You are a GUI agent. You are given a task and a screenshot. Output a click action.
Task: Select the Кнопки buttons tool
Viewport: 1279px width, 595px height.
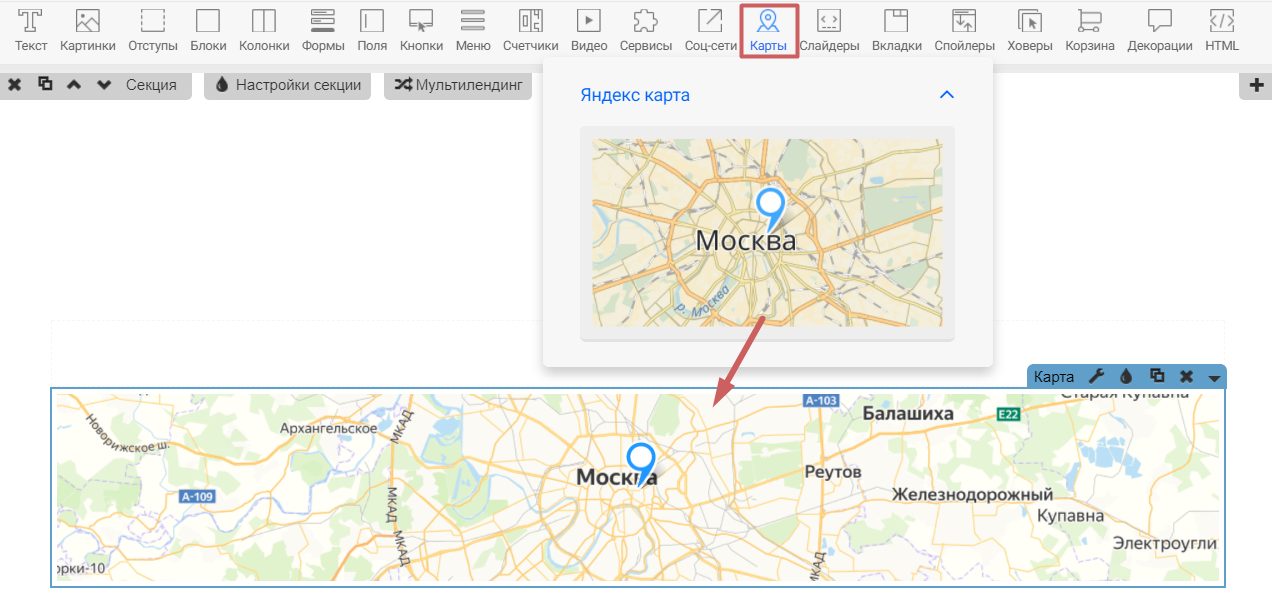tap(421, 30)
